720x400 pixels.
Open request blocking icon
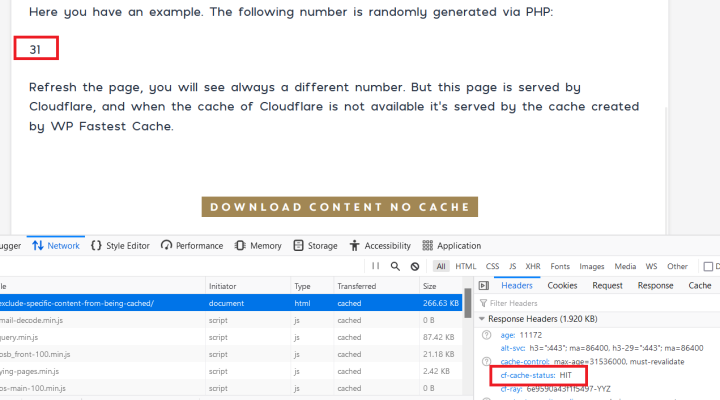coord(415,266)
